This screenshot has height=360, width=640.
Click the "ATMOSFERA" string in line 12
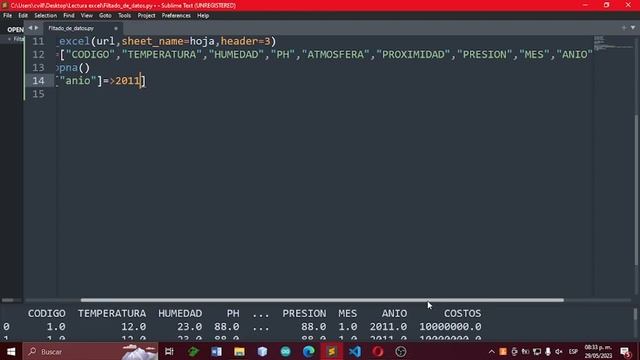336,54
